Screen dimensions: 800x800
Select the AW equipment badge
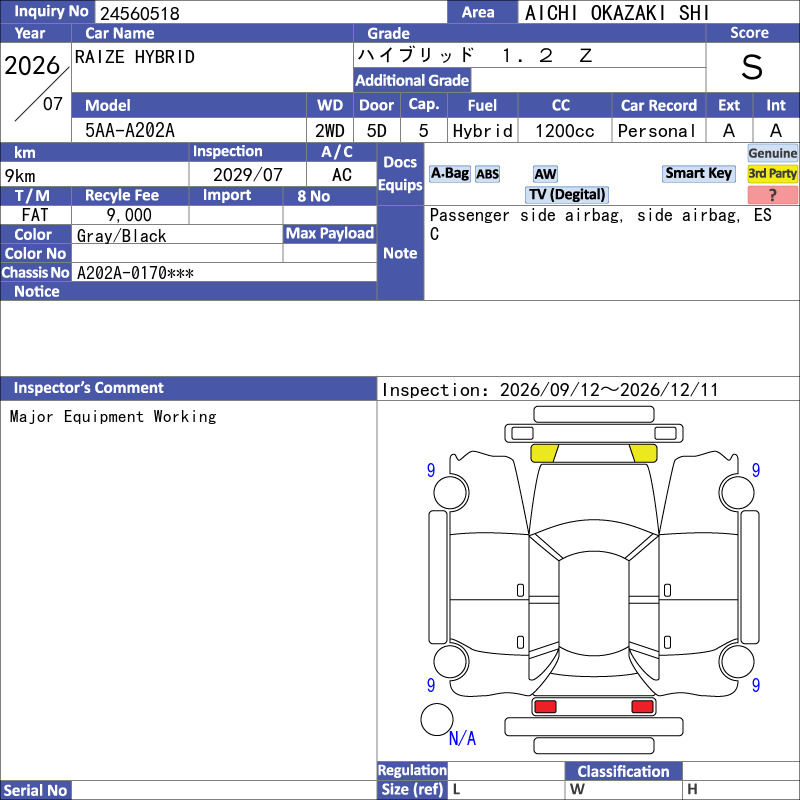coord(545,174)
